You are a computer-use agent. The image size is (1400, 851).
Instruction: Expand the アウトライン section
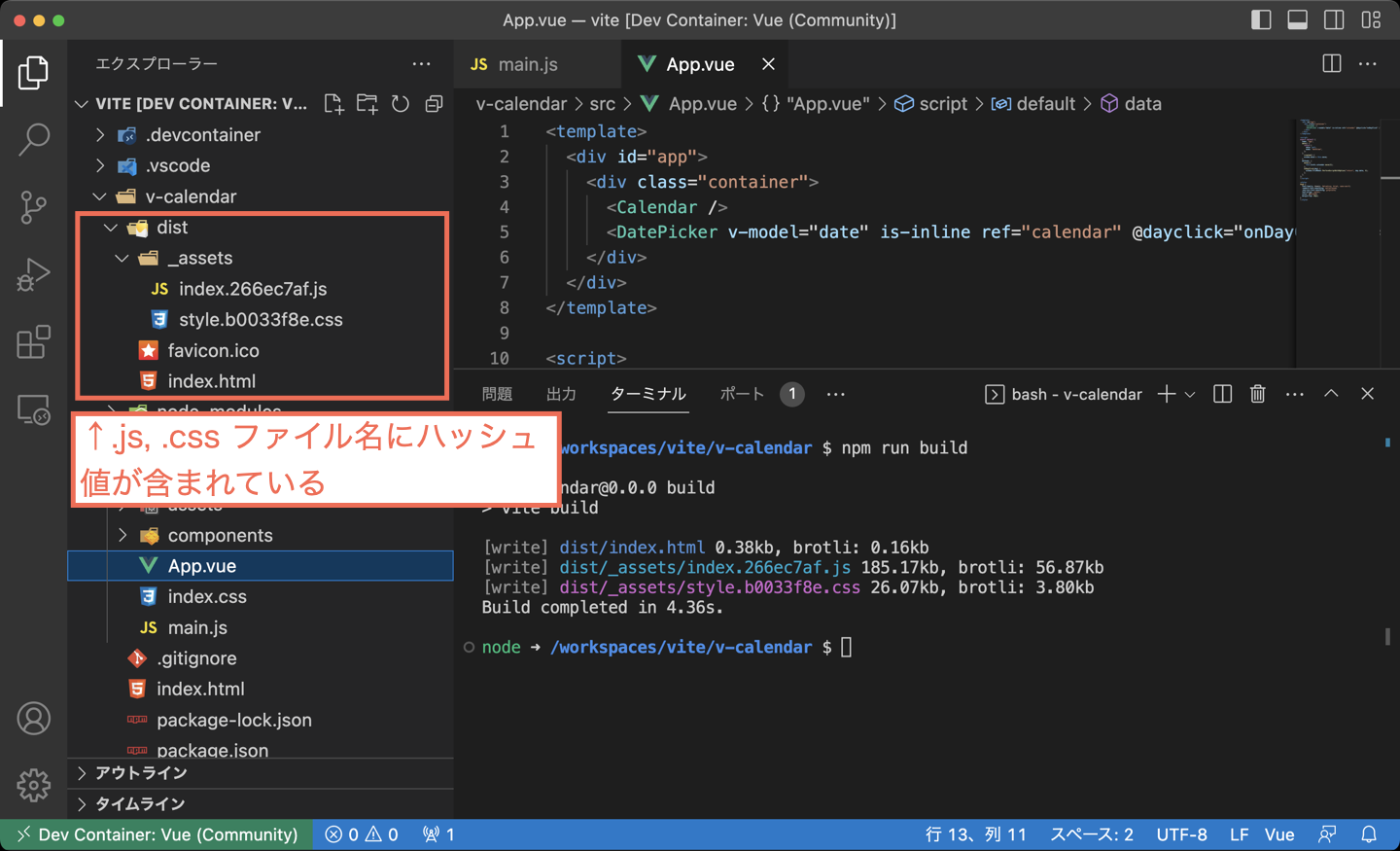(x=261, y=773)
